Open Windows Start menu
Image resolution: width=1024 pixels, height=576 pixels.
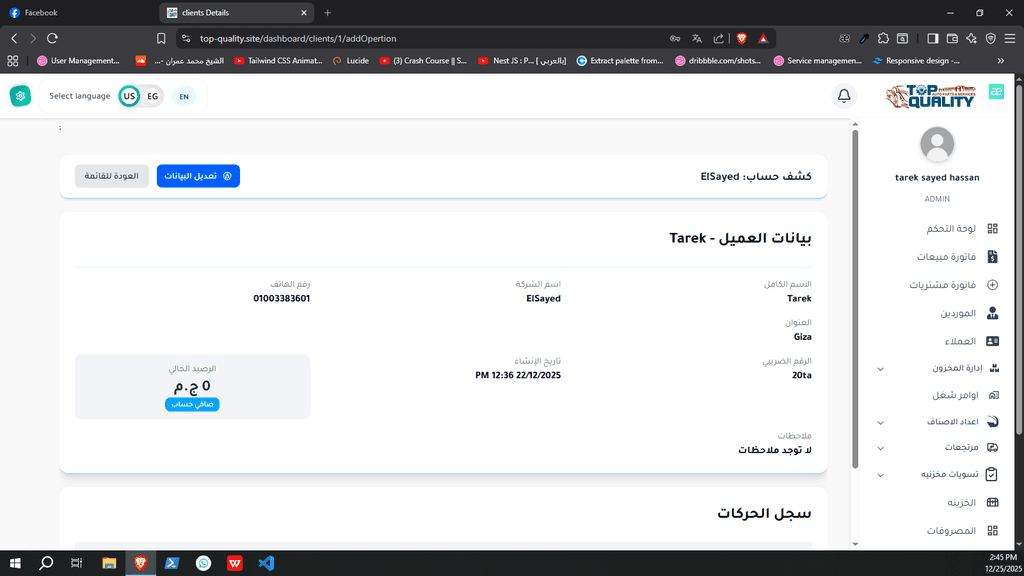[x=15, y=563]
